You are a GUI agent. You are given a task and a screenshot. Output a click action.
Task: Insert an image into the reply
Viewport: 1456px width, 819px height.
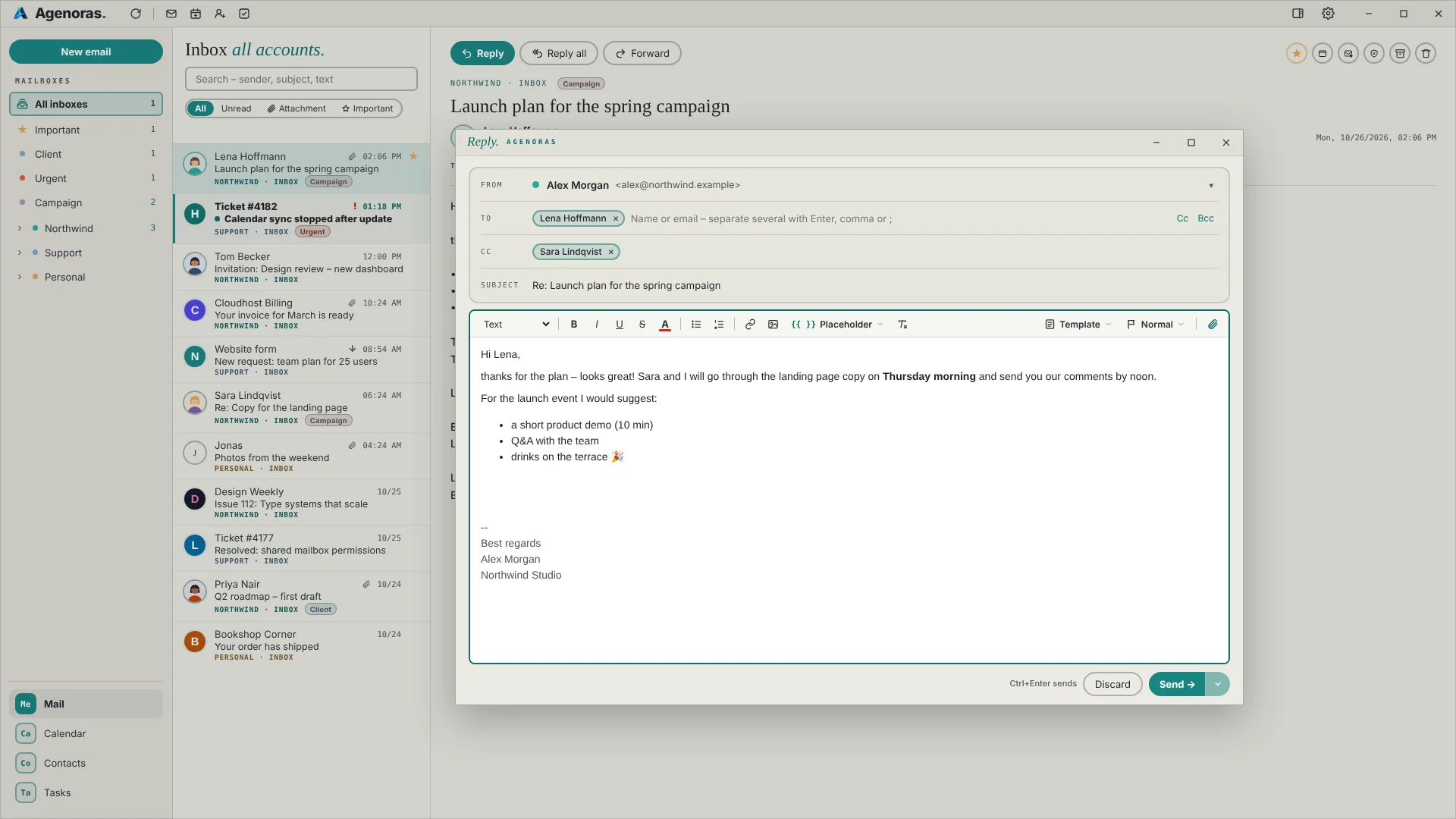[x=773, y=325]
